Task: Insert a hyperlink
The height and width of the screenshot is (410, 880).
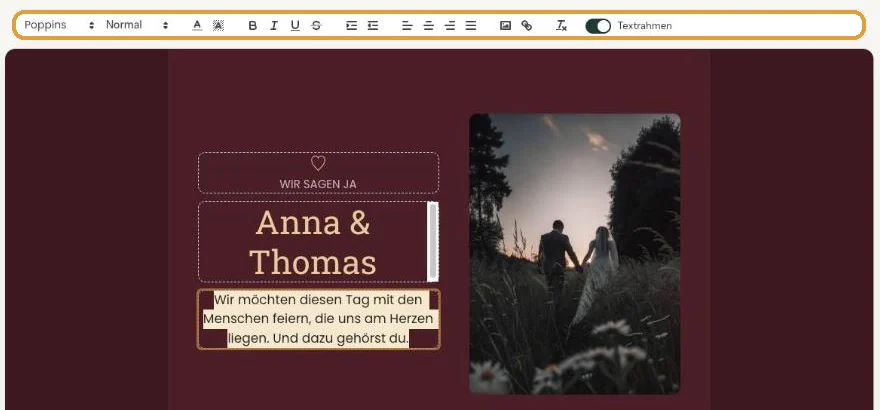Action: point(526,25)
